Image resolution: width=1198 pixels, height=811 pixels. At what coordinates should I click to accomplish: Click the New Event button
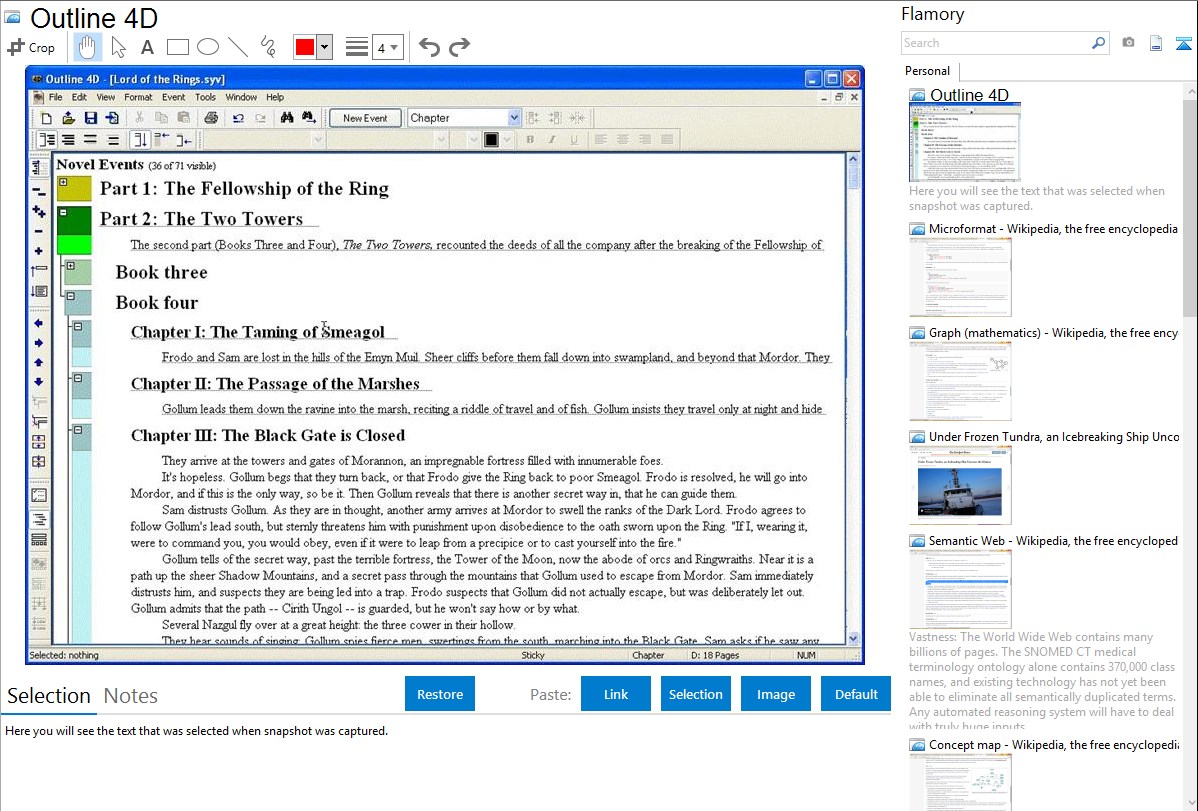point(365,118)
